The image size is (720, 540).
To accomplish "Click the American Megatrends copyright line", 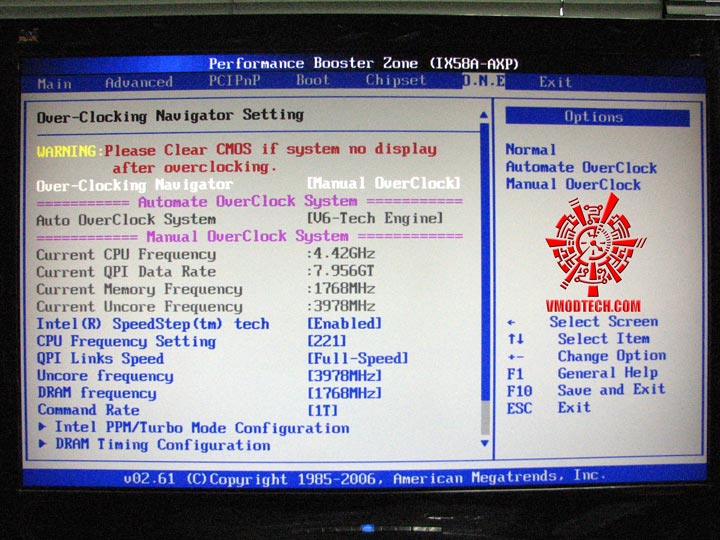I will tap(365, 478).
